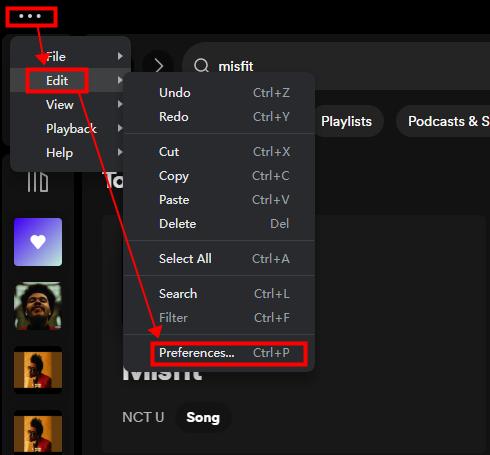Open the NCT U artist link

[143, 417]
